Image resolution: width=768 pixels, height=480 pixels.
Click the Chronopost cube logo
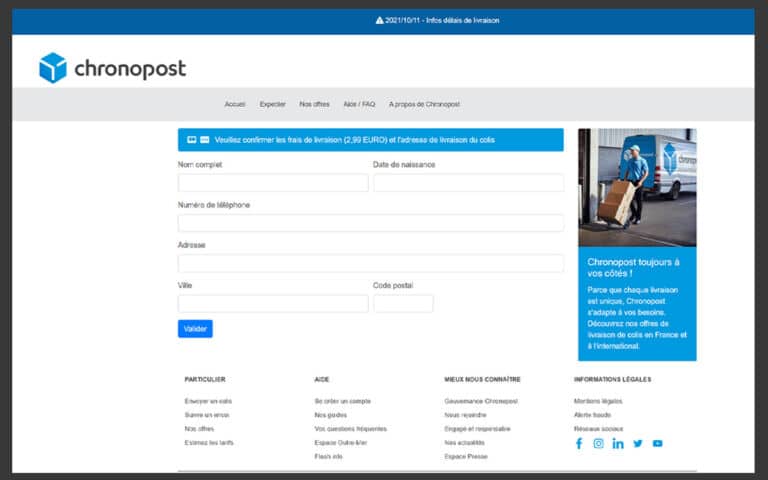tap(52, 68)
